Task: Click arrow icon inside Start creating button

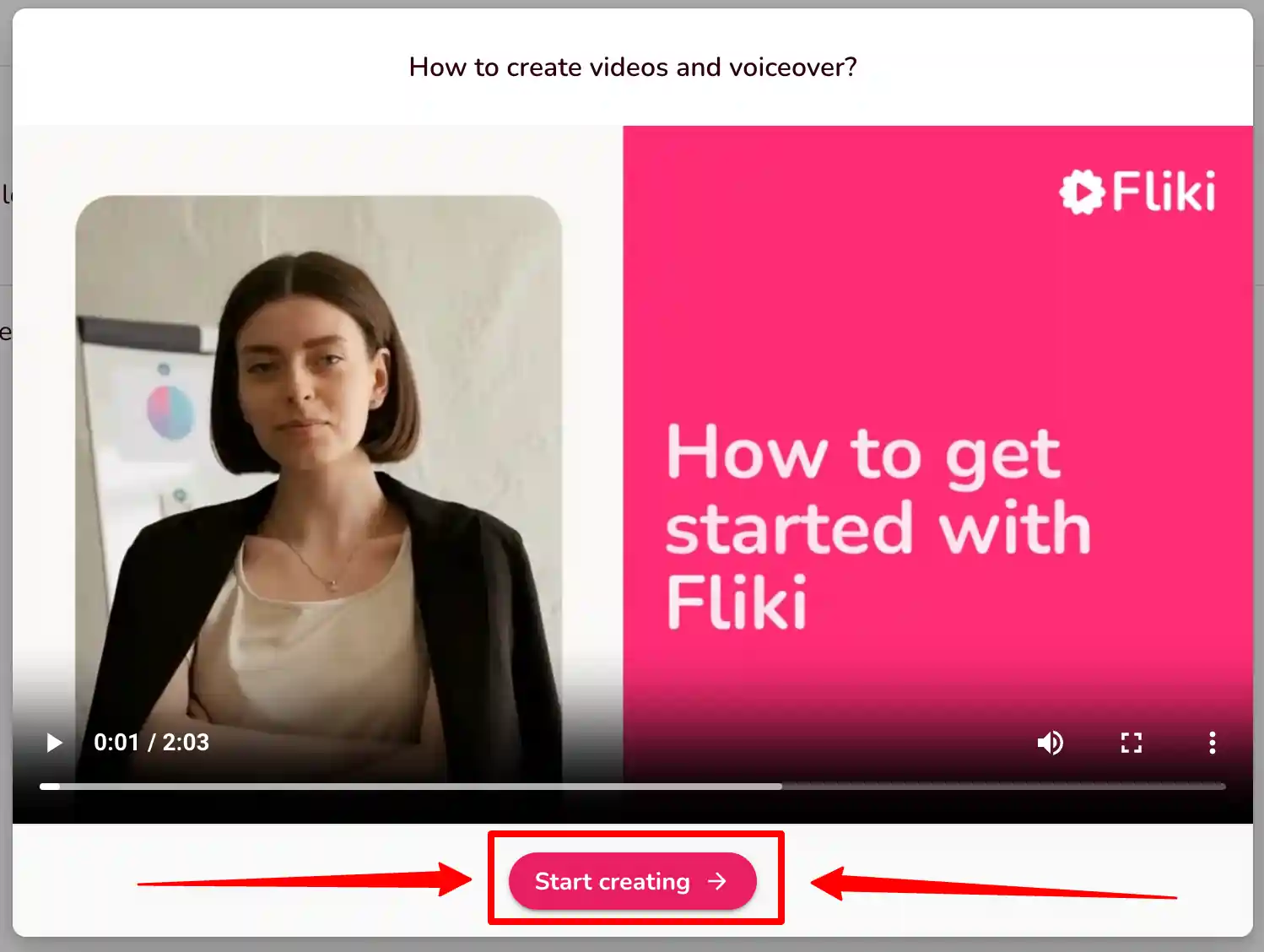Action: [717, 881]
